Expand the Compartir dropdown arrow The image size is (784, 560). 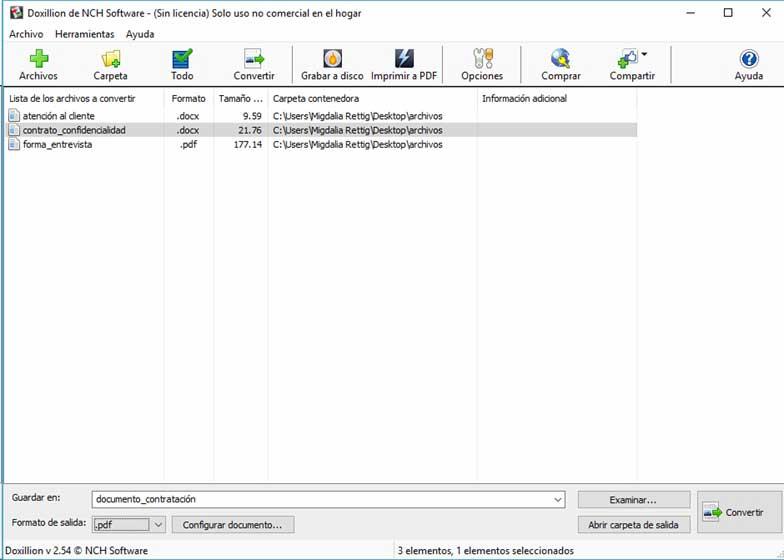tap(644, 54)
